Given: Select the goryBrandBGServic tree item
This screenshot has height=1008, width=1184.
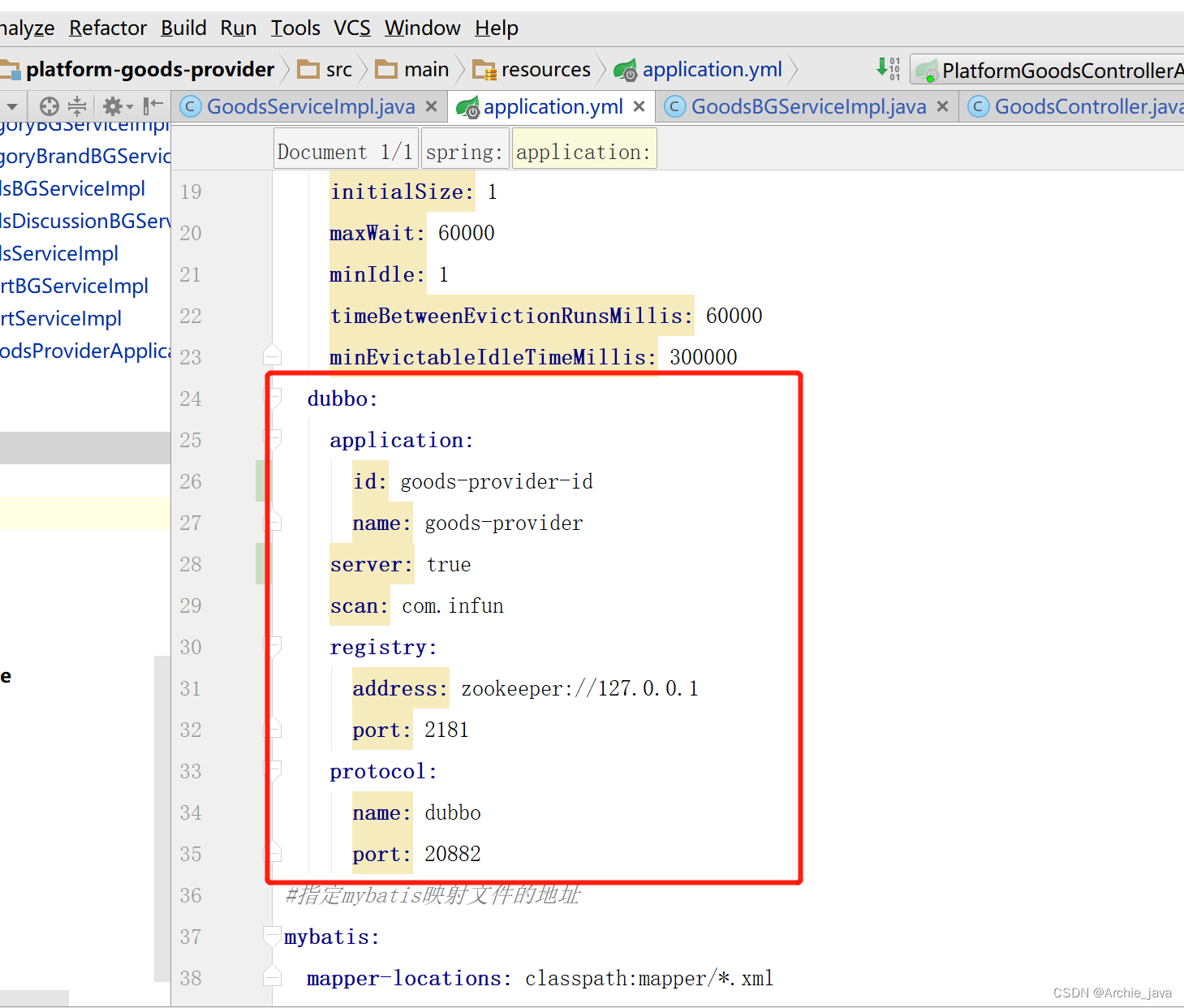Looking at the screenshot, I should tap(85, 156).
